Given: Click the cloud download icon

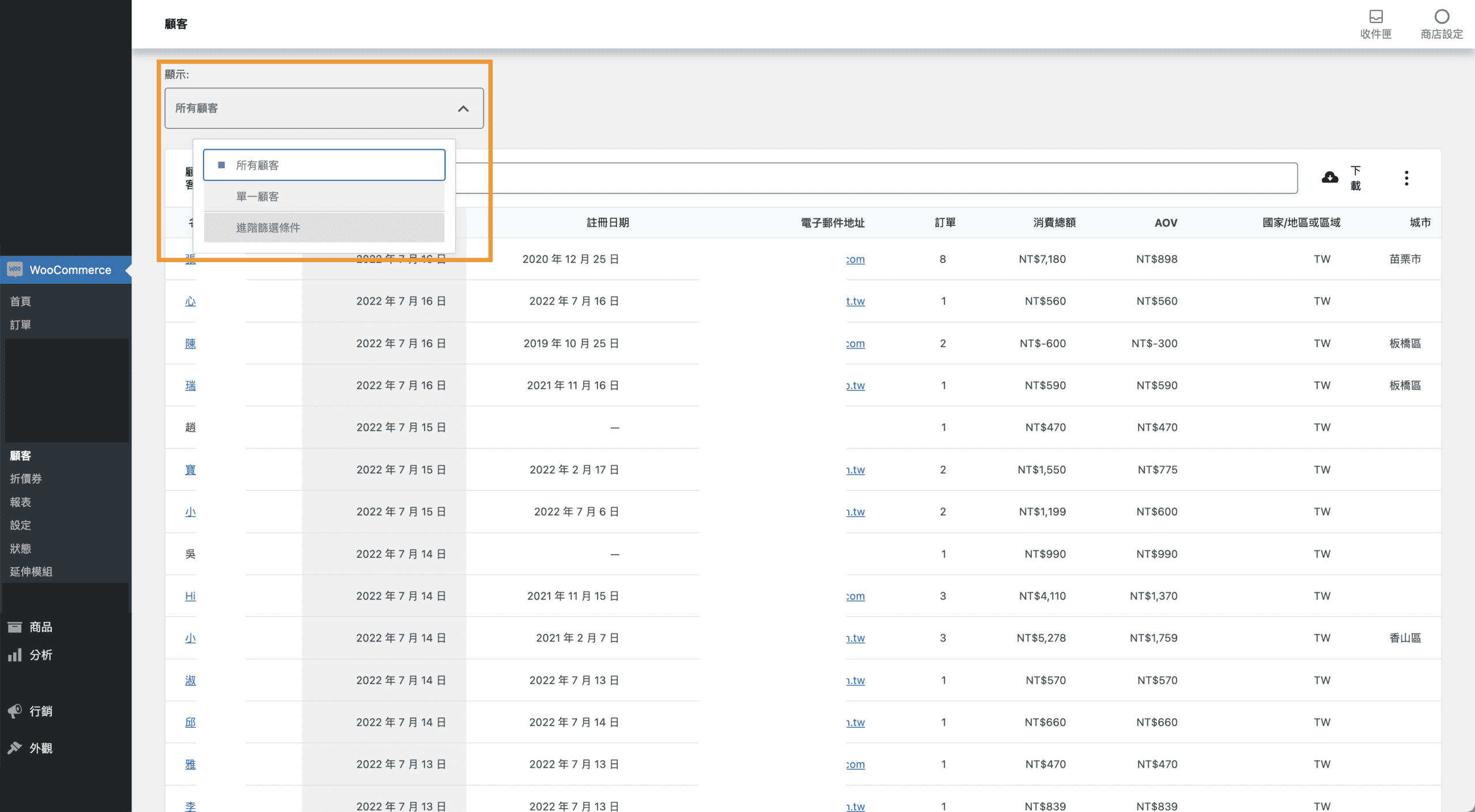Looking at the screenshot, I should pos(1329,177).
